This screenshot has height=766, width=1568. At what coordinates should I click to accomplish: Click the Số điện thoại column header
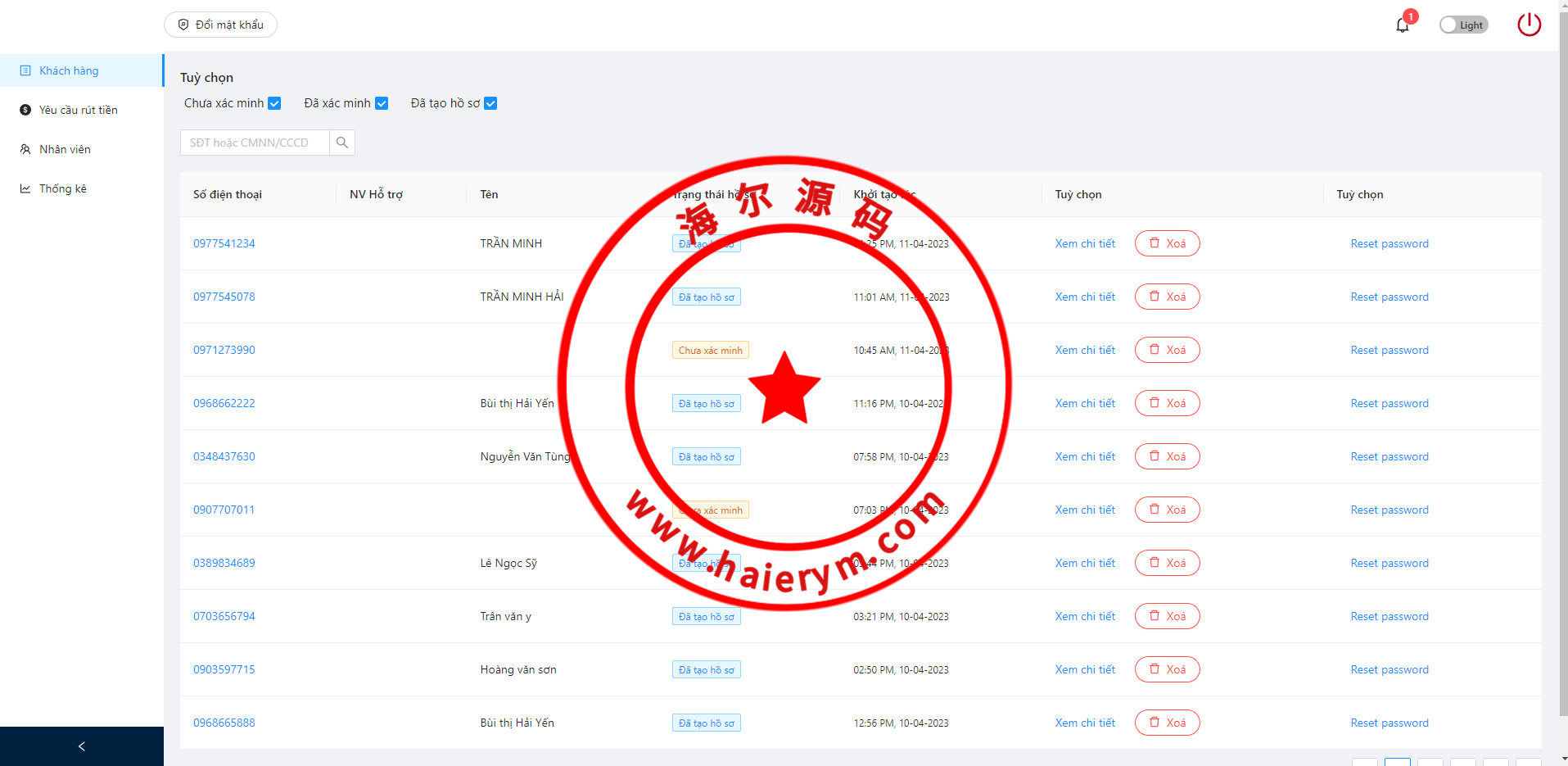(x=228, y=194)
